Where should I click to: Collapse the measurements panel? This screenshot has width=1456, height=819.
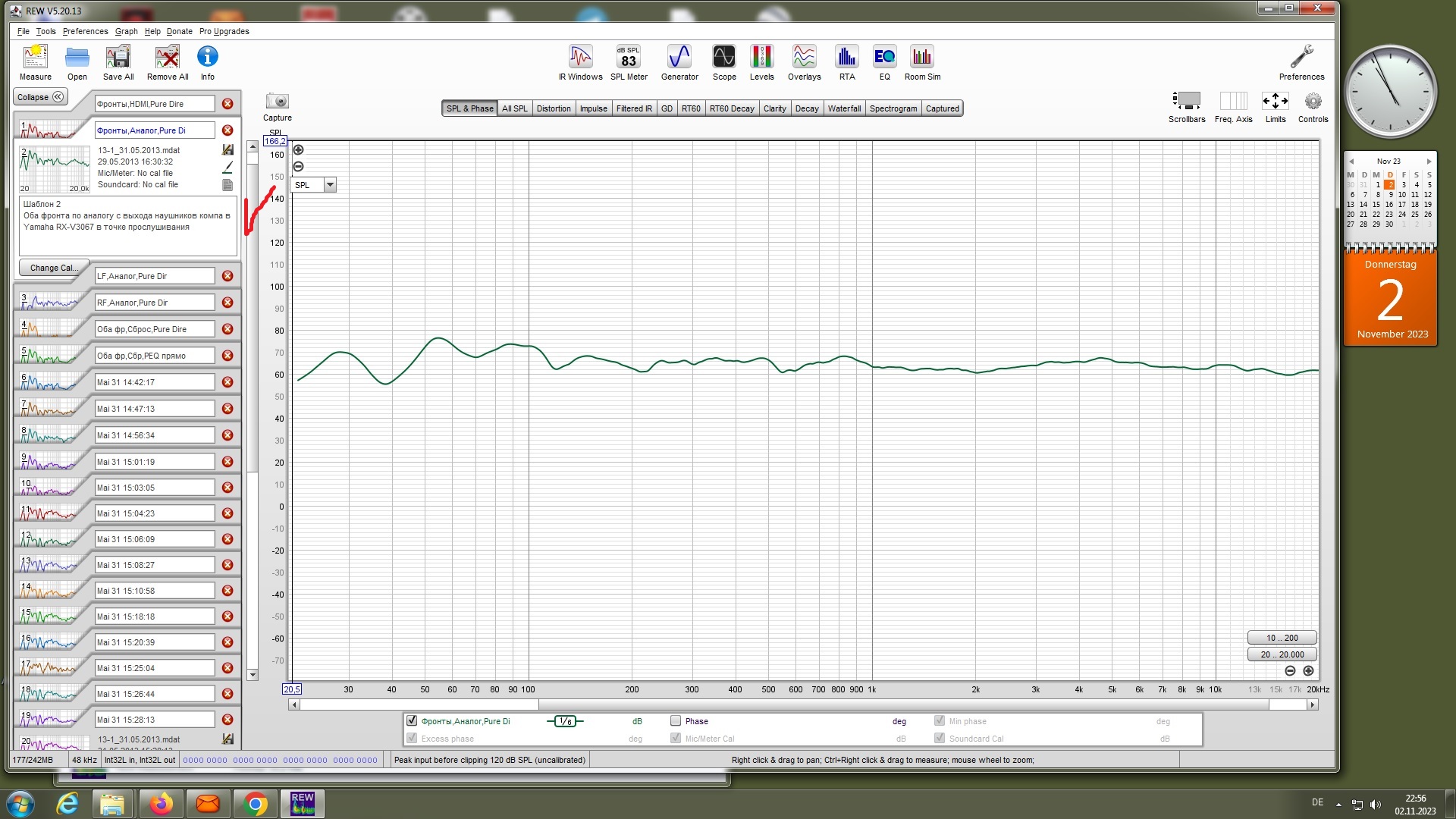coord(40,97)
